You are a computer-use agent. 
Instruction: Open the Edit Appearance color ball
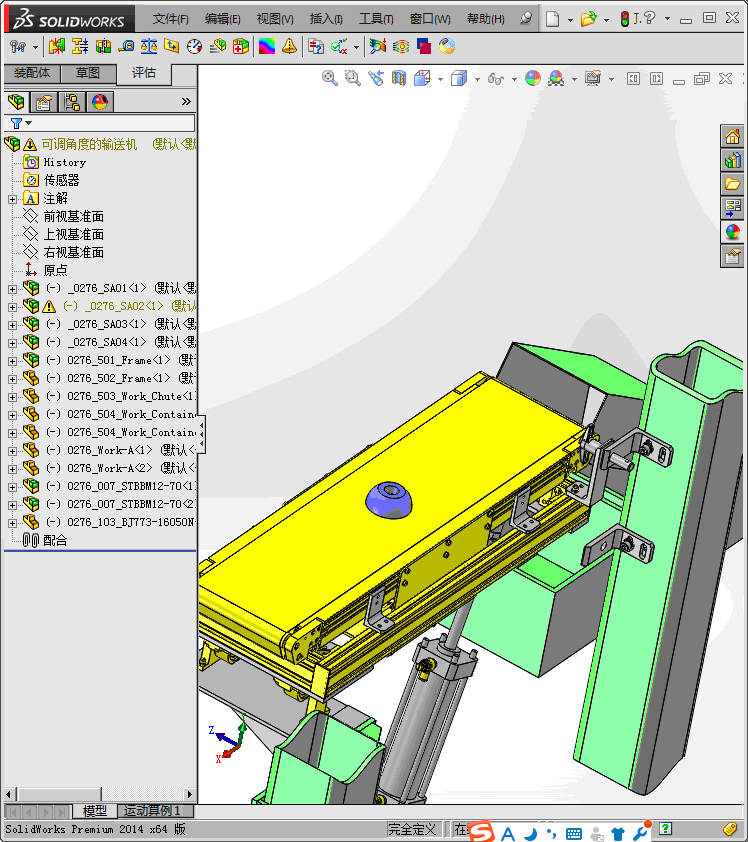(533, 78)
